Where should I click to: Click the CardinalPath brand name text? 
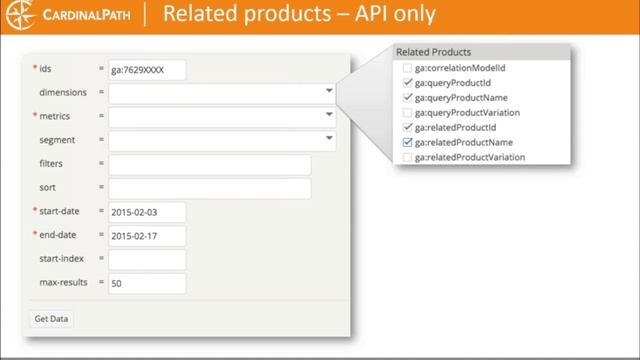87,16
